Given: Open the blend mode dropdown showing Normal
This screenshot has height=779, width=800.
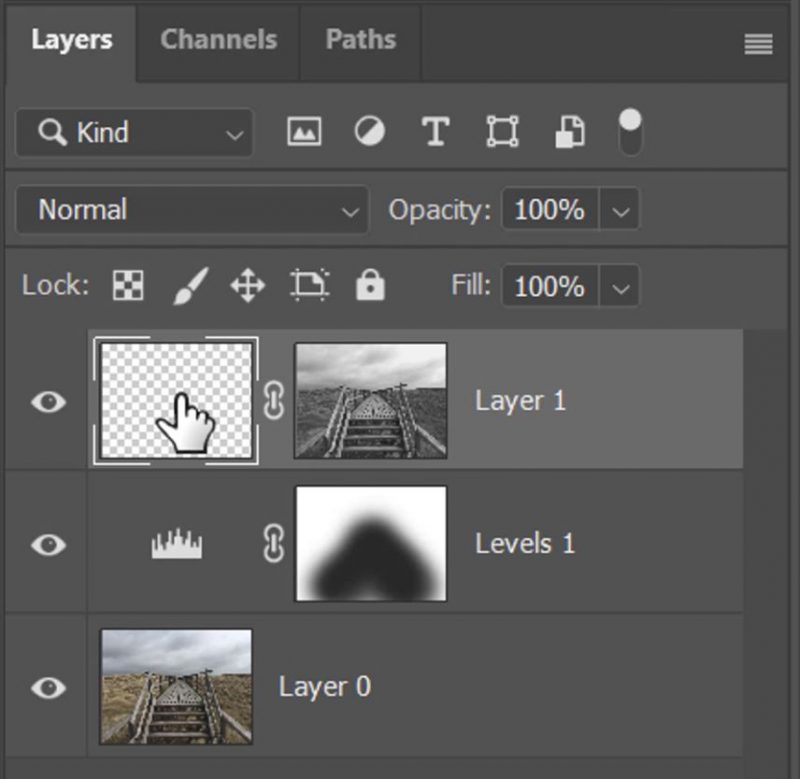Looking at the screenshot, I should [192, 210].
